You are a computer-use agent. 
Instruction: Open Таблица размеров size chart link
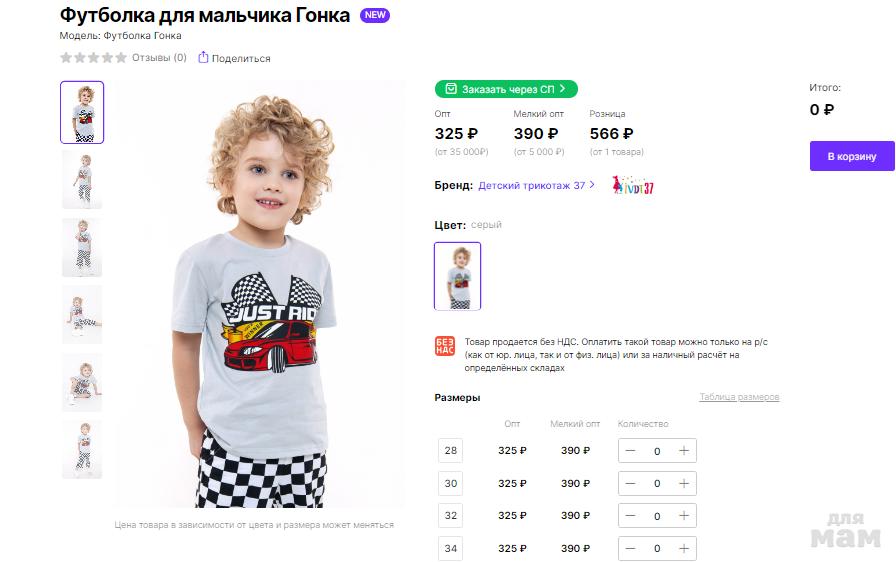739,398
